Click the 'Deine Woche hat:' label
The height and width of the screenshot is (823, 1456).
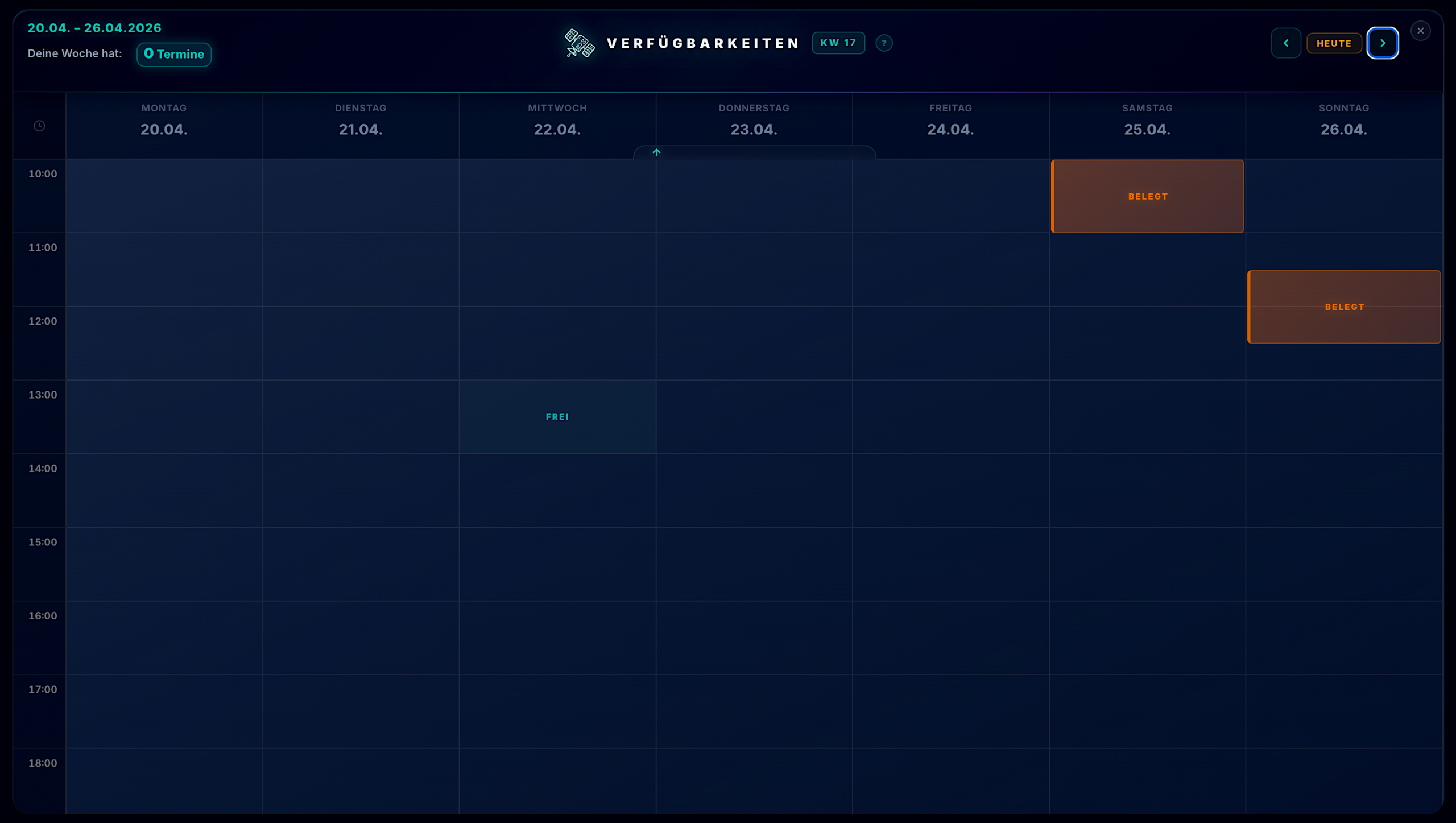coord(75,53)
